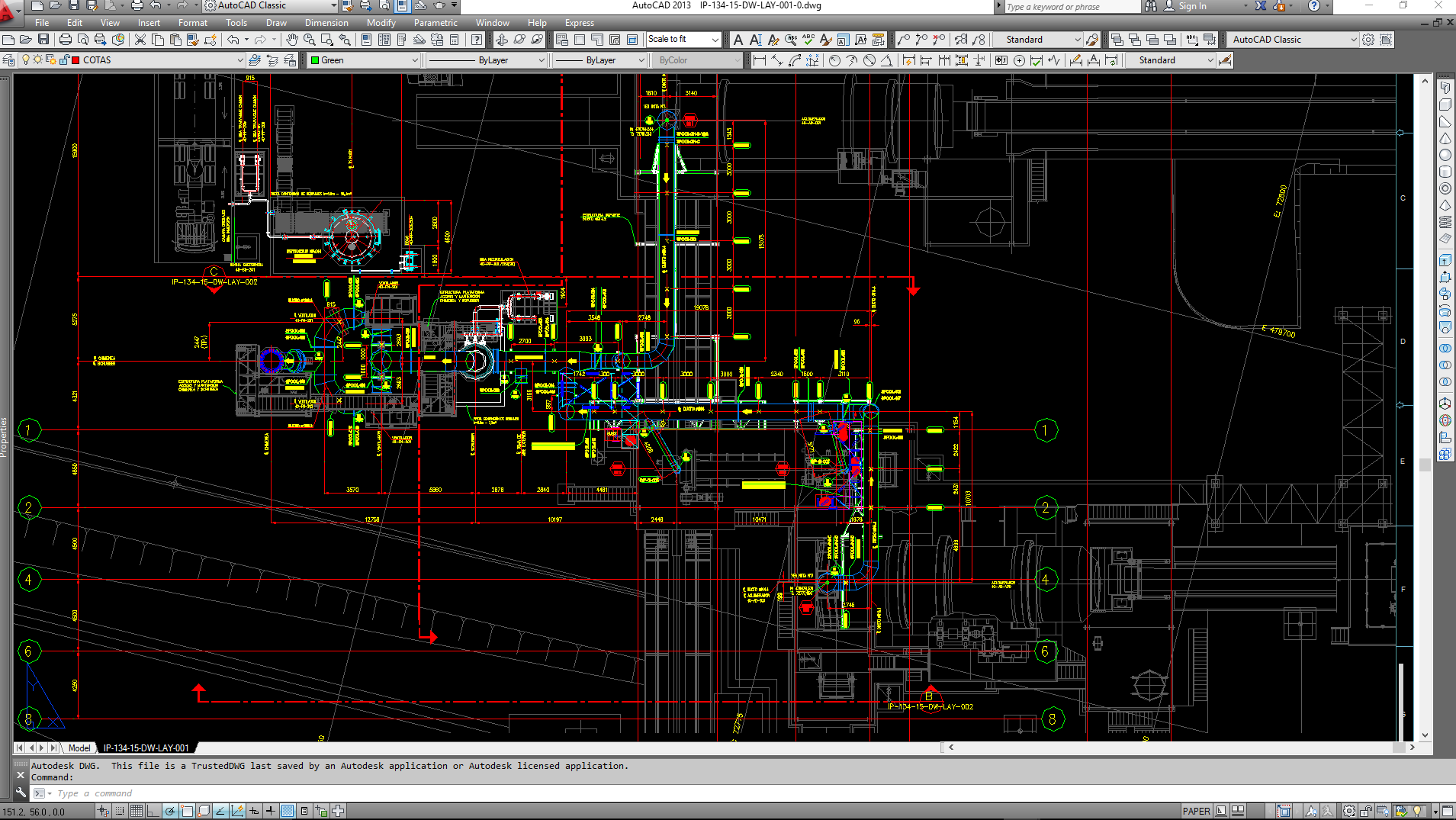Click the Cut scissors icon
The image size is (1456, 820).
coord(140,40)
